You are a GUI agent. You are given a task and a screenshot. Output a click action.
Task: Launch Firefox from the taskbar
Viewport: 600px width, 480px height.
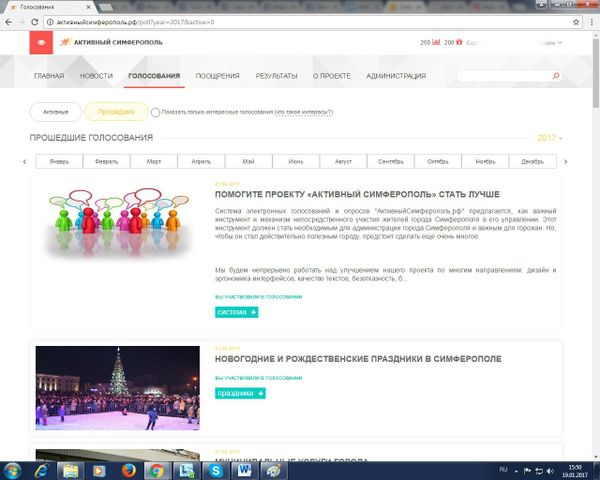click(x=129, y=470)
